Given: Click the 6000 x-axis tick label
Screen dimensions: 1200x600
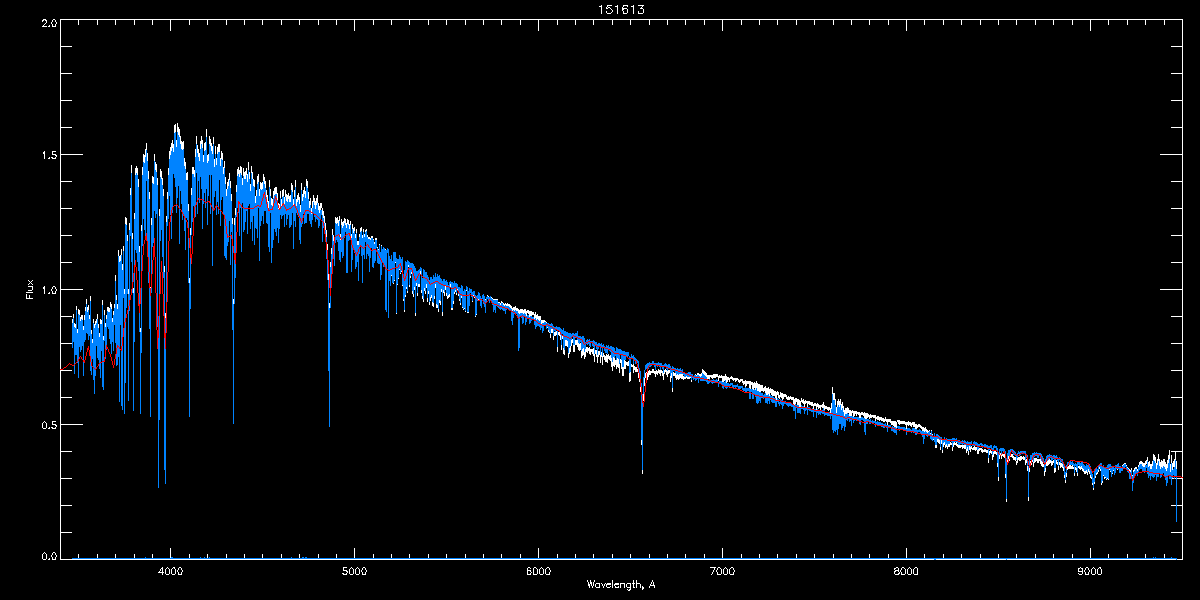Looking at the screenshot, I should (539, 571).
